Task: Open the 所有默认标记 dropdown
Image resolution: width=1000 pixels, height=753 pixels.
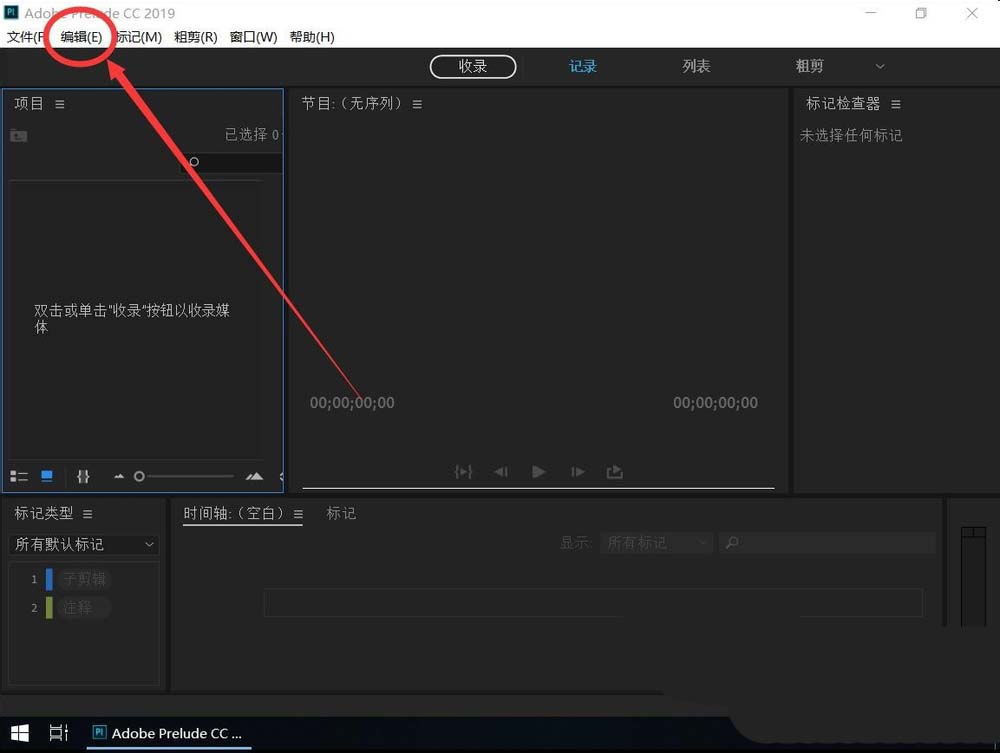Action: click(x=83, y=544)
